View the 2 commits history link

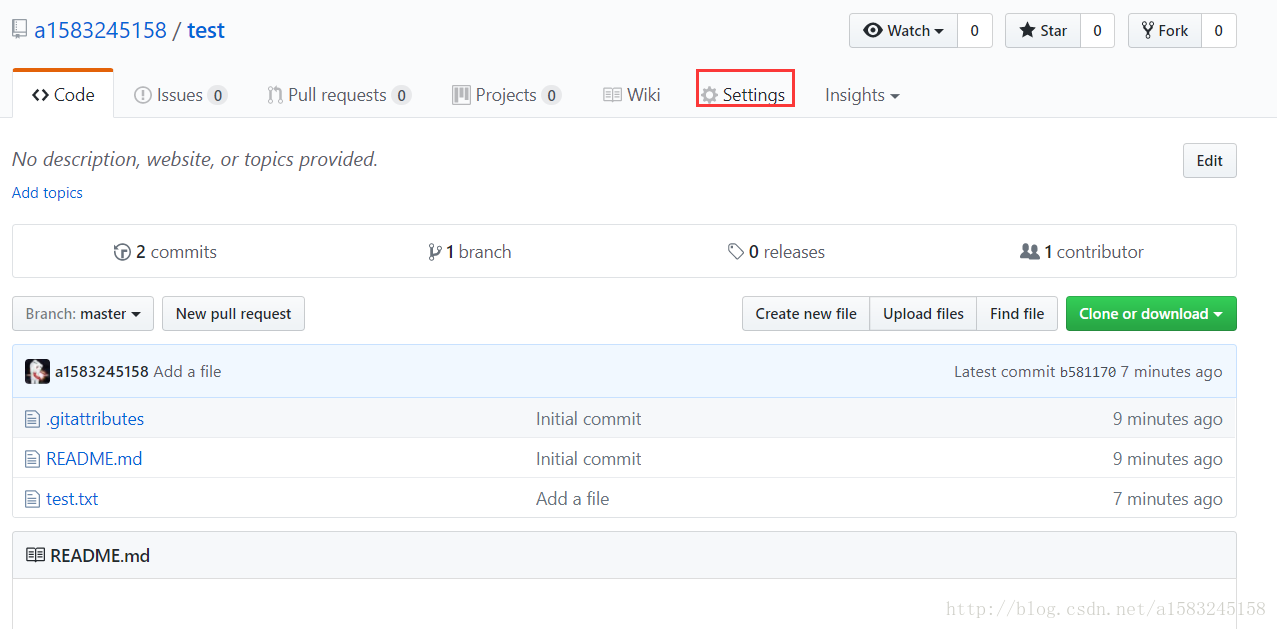(x=165, y=252)
